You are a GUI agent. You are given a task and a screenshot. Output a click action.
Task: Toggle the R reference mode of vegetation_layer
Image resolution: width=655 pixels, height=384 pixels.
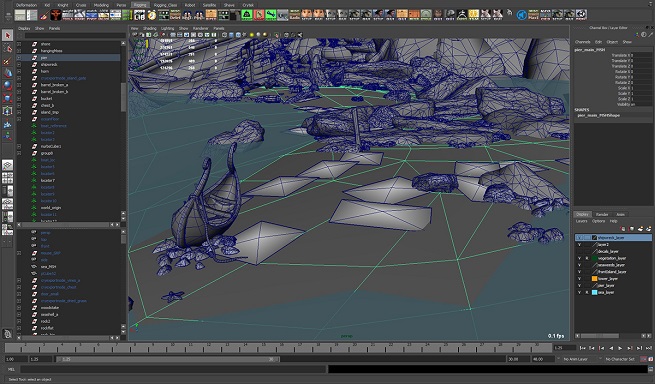[x=586, y=258]
